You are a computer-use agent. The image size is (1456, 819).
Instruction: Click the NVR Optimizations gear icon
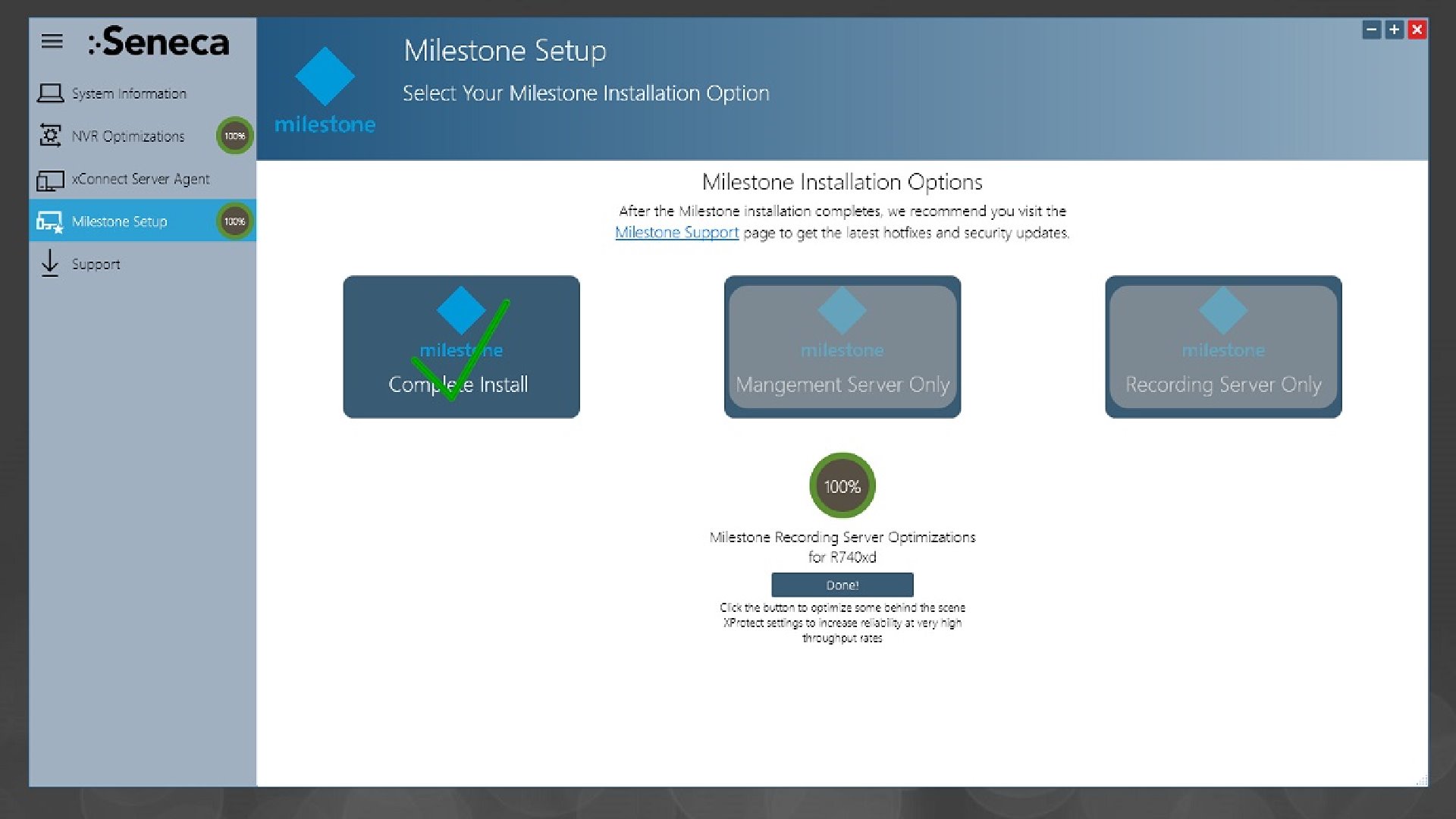point(50,136)
